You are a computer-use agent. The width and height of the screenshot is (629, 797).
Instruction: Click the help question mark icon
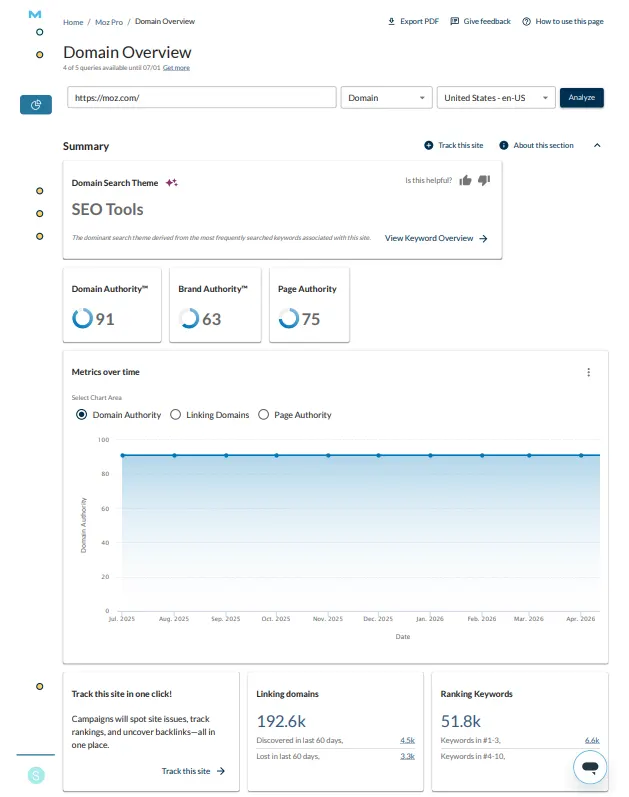(526, 21)
